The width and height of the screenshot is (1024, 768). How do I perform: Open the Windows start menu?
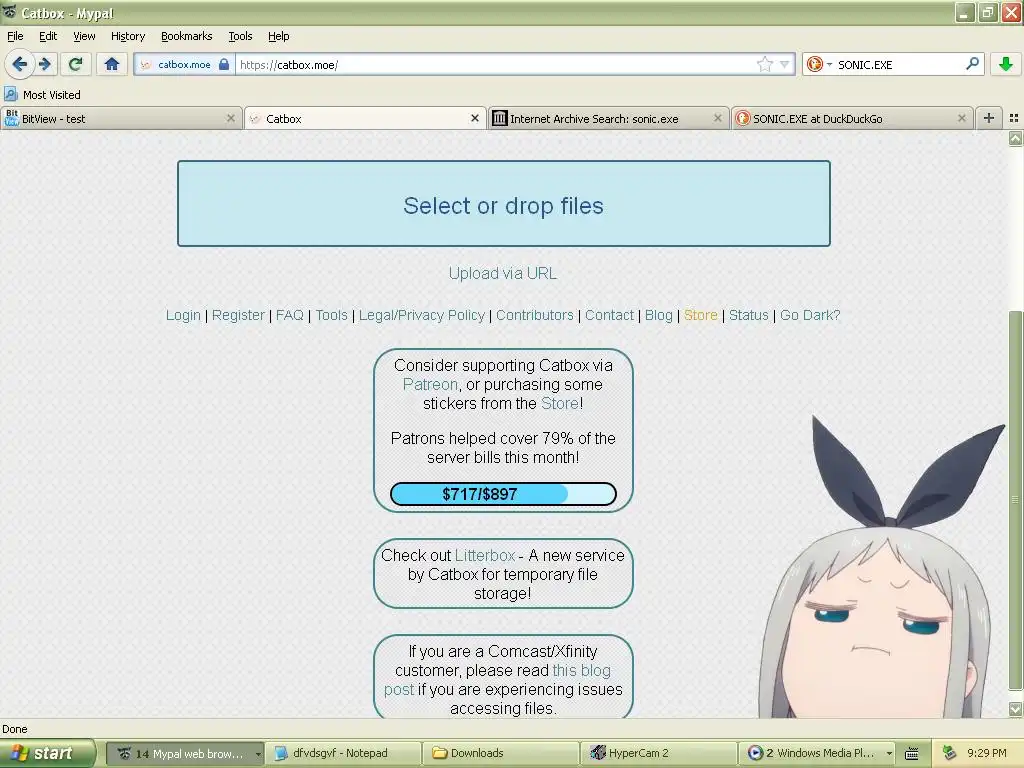point(46,753)
